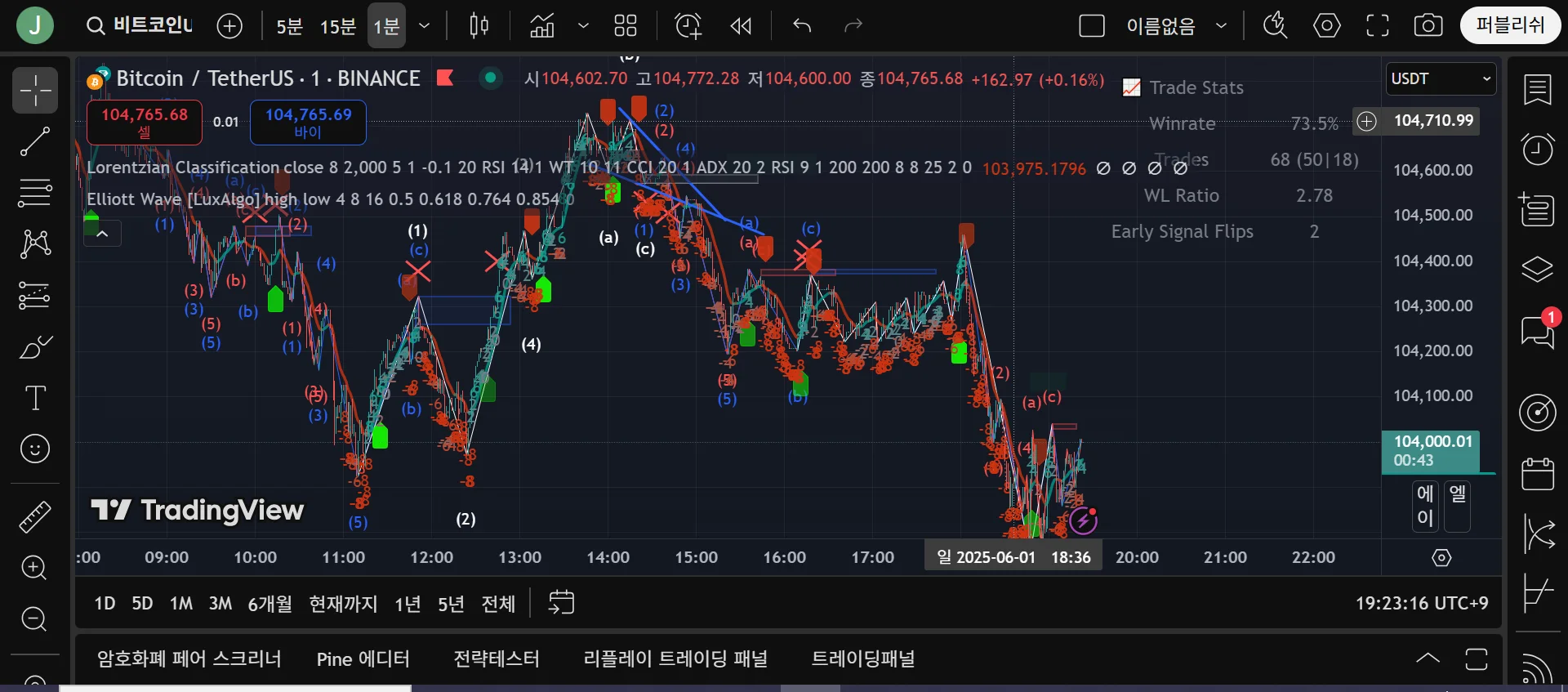The height and width of the screenshot is (692, 1568).
Task: Open the economic calendar panel
Action: tap(1538, 474)
